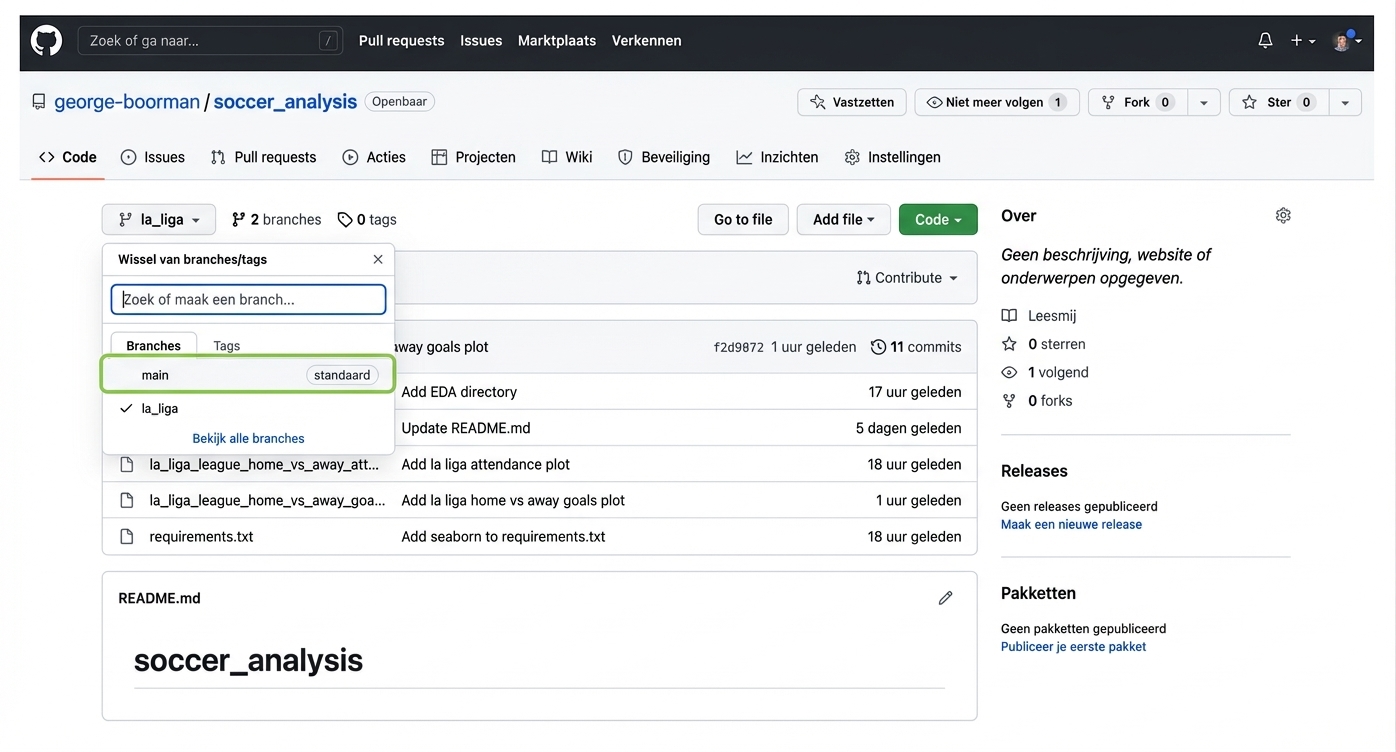Open the Over section settings gear
Screen dimensions: 1396x752
(1283, 216)
